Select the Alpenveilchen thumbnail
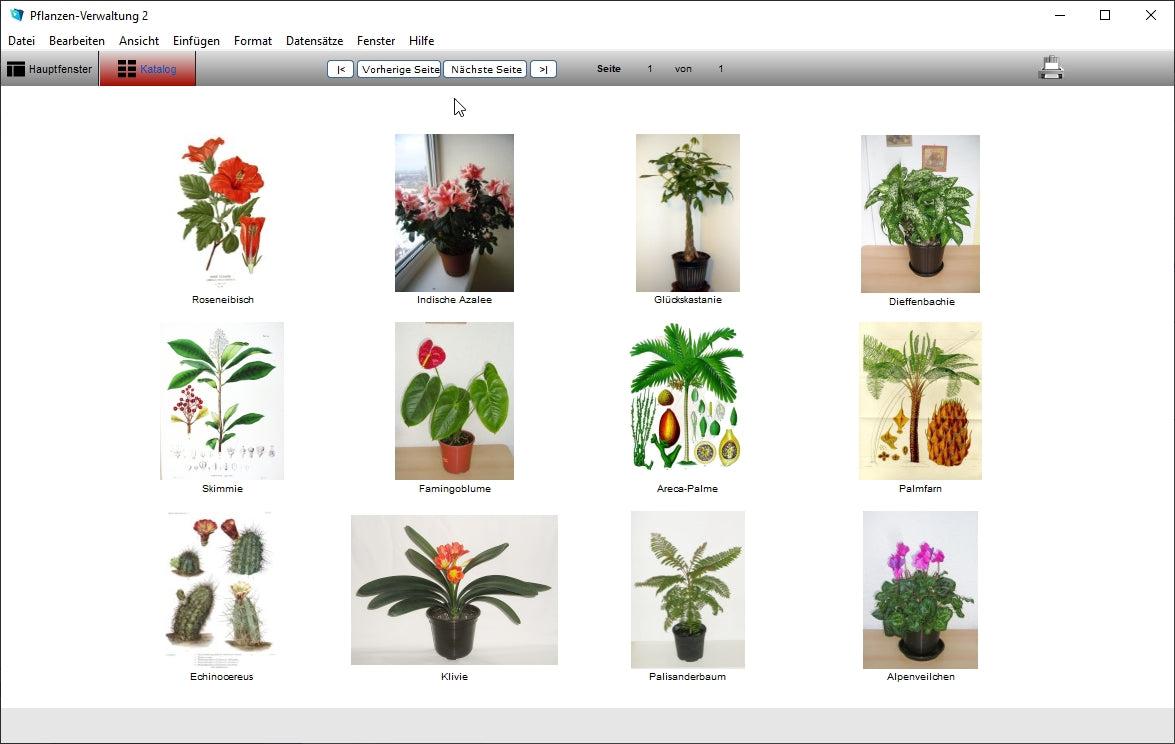 pos(920,589)
